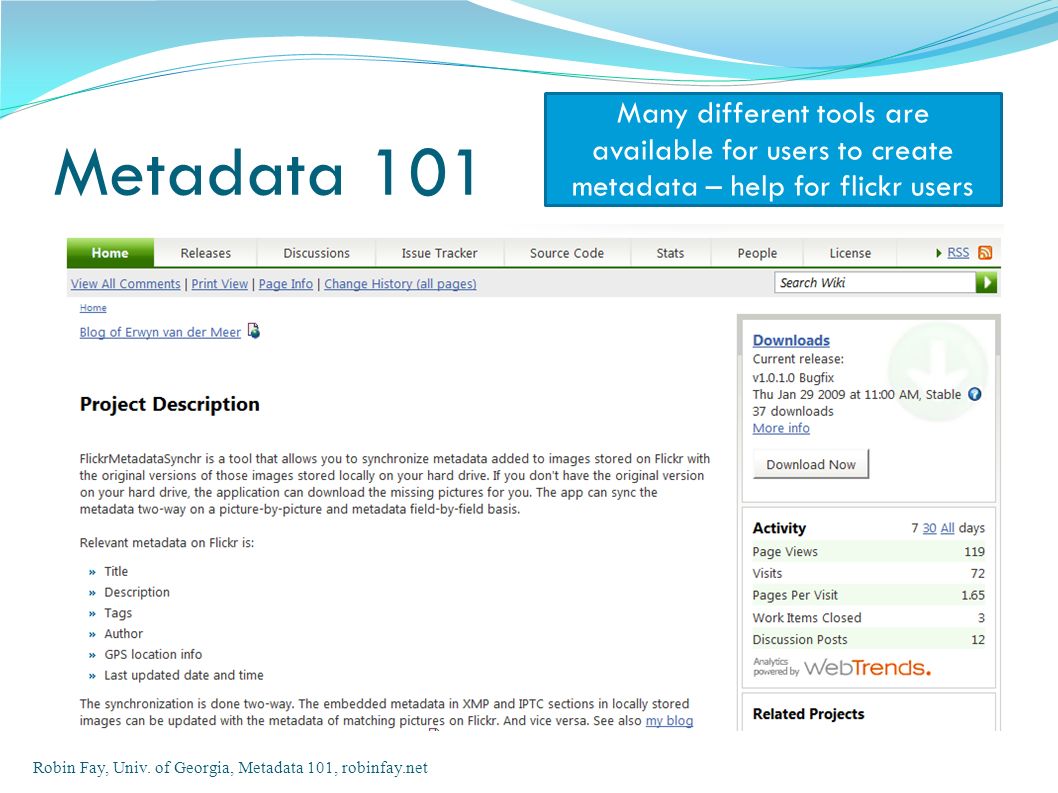Click the green Search Wiki go arrow

[986, 282]
